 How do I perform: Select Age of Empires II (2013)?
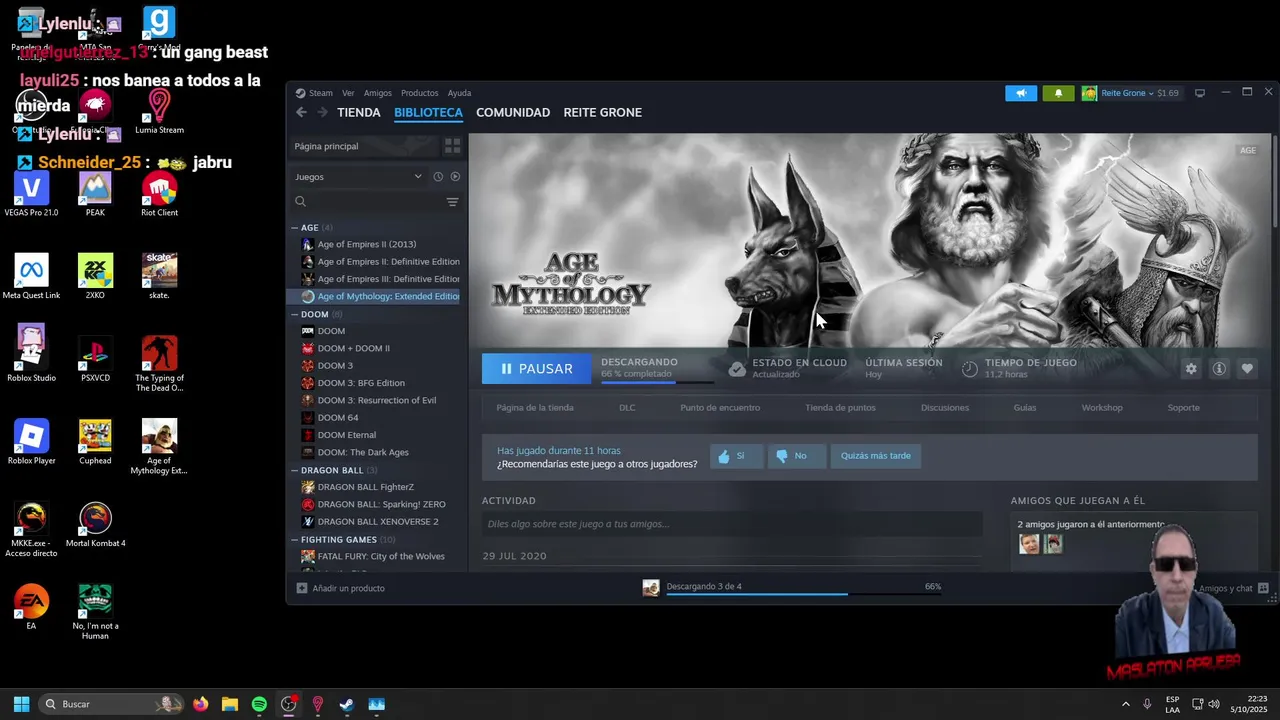click(x=366, y=244)
